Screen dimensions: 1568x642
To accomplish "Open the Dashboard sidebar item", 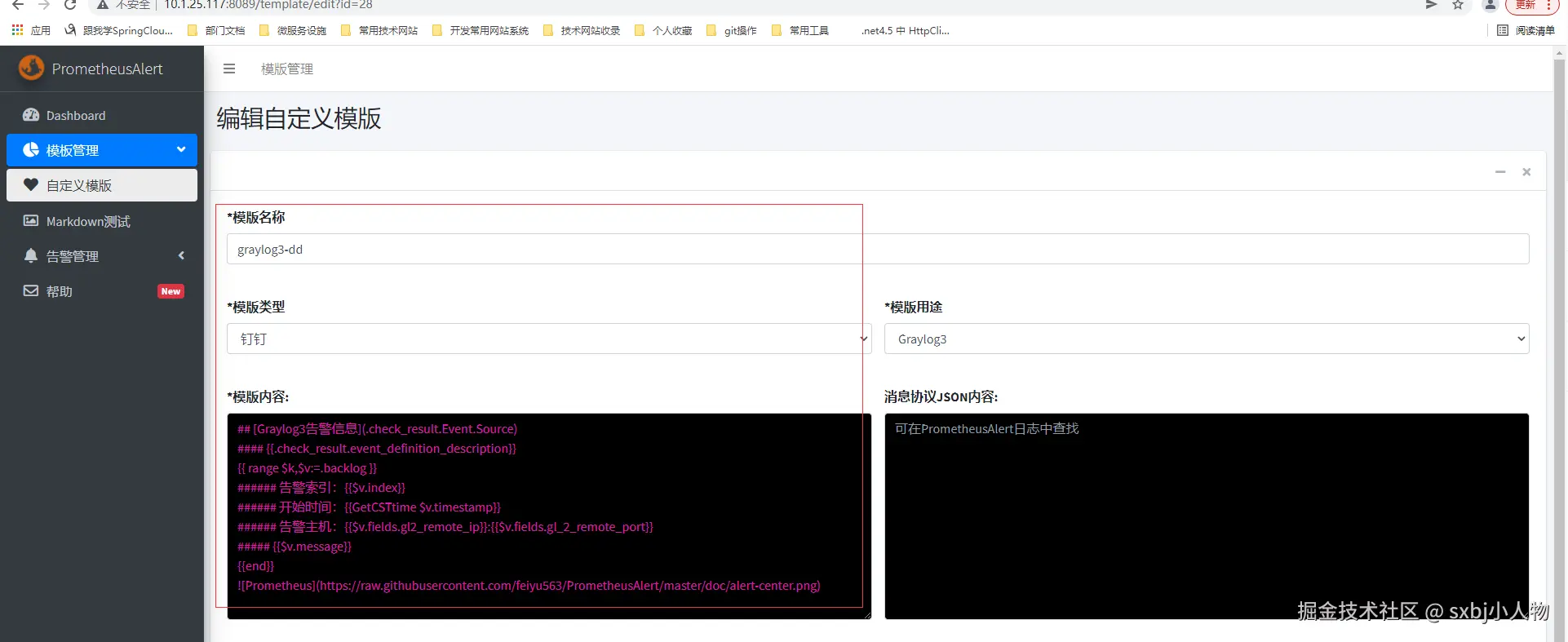I will [x=102, y=115].
